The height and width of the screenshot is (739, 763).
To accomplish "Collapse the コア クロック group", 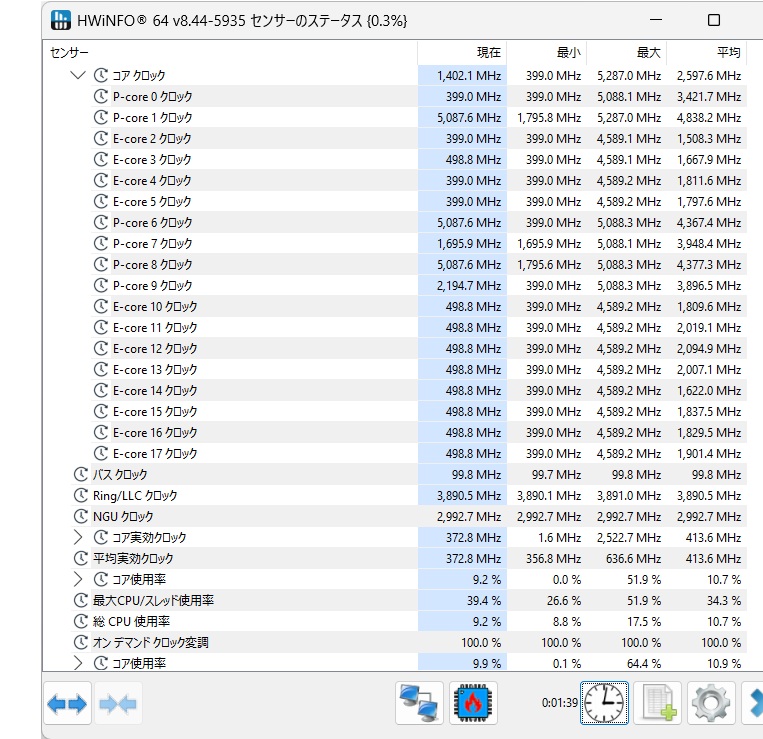I will [78, 75].
